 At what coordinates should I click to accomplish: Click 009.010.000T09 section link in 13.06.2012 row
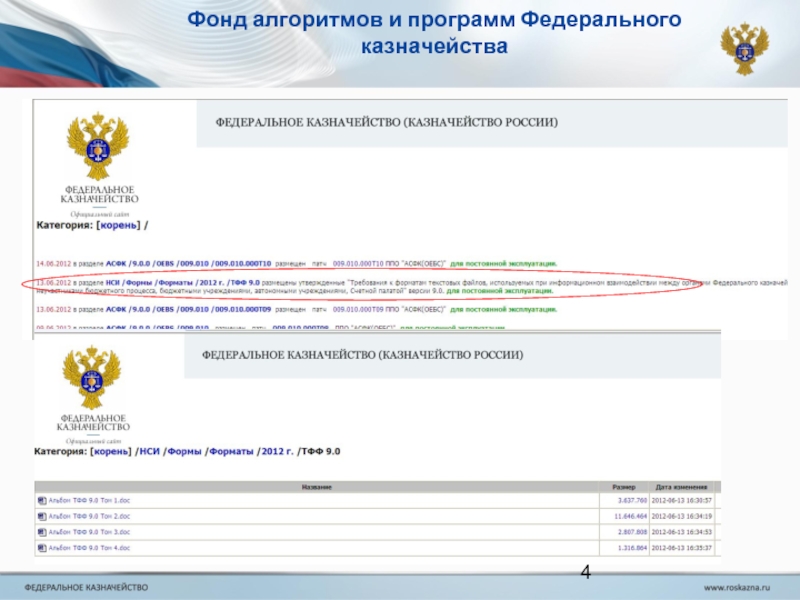point(243,310)
